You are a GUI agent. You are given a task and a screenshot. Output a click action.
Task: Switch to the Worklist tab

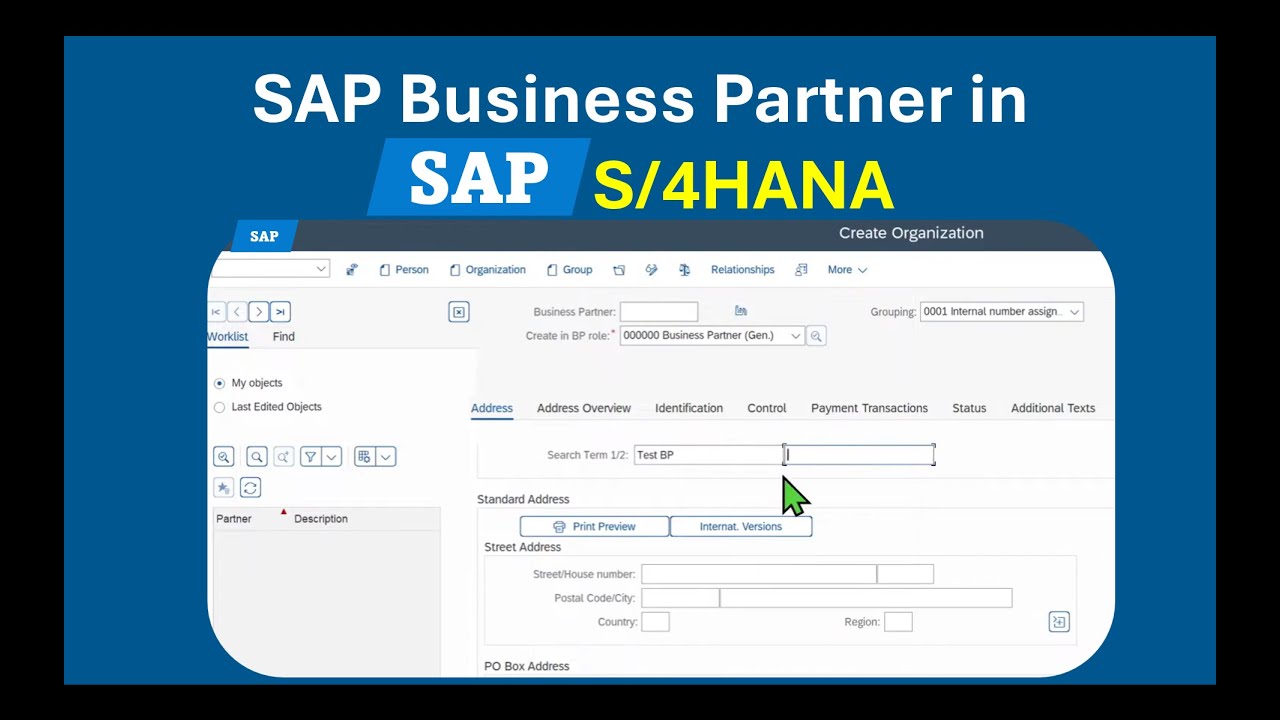point(228,337)
